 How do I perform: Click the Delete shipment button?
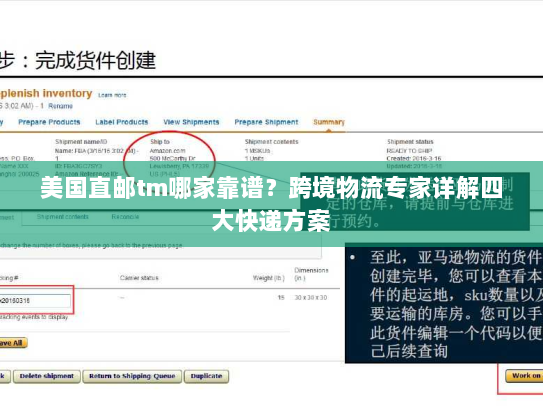point(47,376)
